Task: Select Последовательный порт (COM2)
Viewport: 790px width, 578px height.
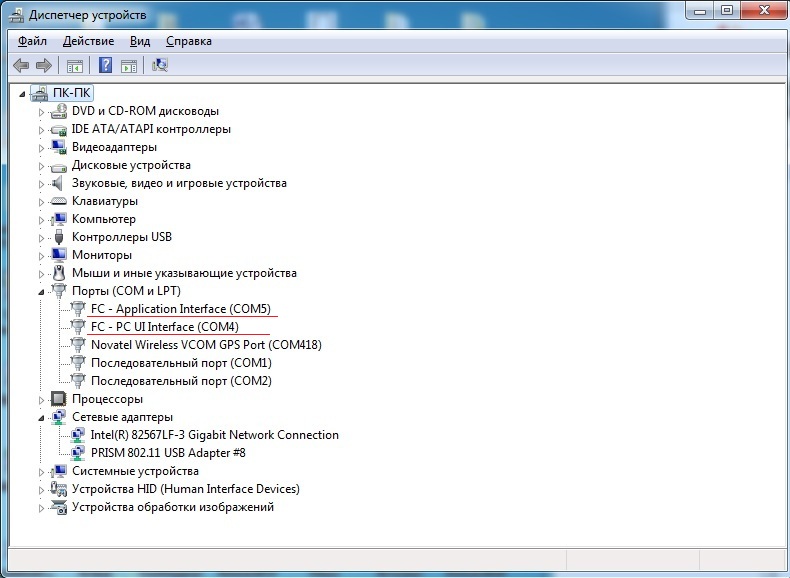Action: click(x=181, y=381)
